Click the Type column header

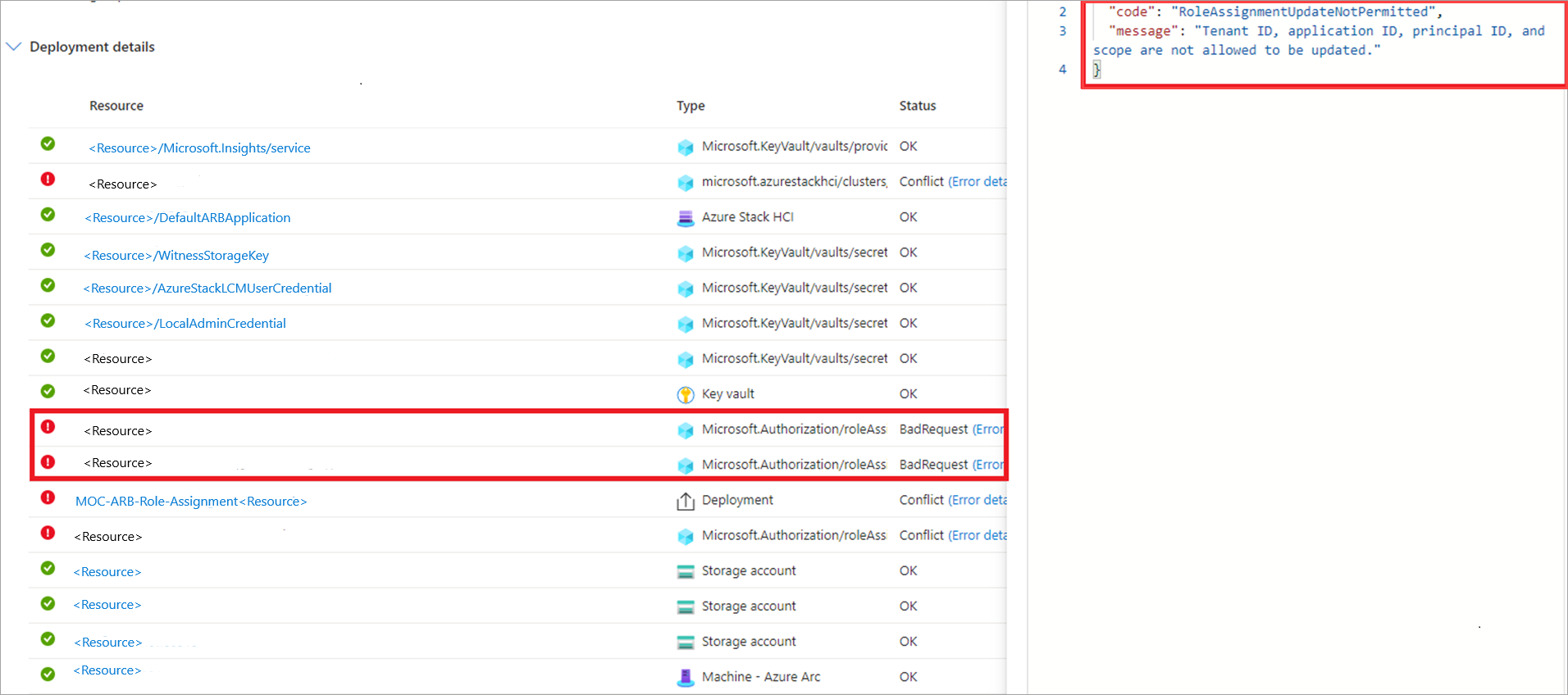[x=691, y=106]
